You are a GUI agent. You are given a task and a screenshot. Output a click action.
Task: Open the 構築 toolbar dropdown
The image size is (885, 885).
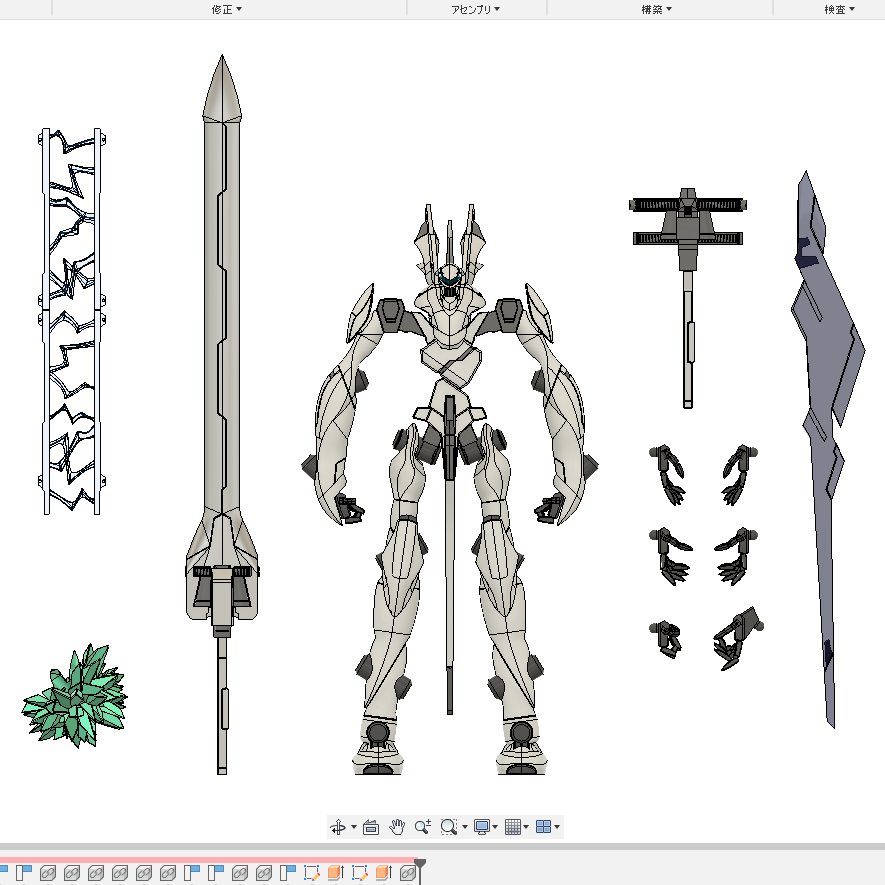[x=656, y=10]
